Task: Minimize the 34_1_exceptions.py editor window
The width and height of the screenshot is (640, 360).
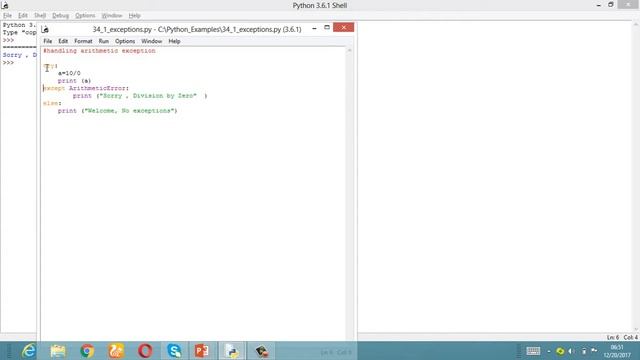Action: pos(314,29)
